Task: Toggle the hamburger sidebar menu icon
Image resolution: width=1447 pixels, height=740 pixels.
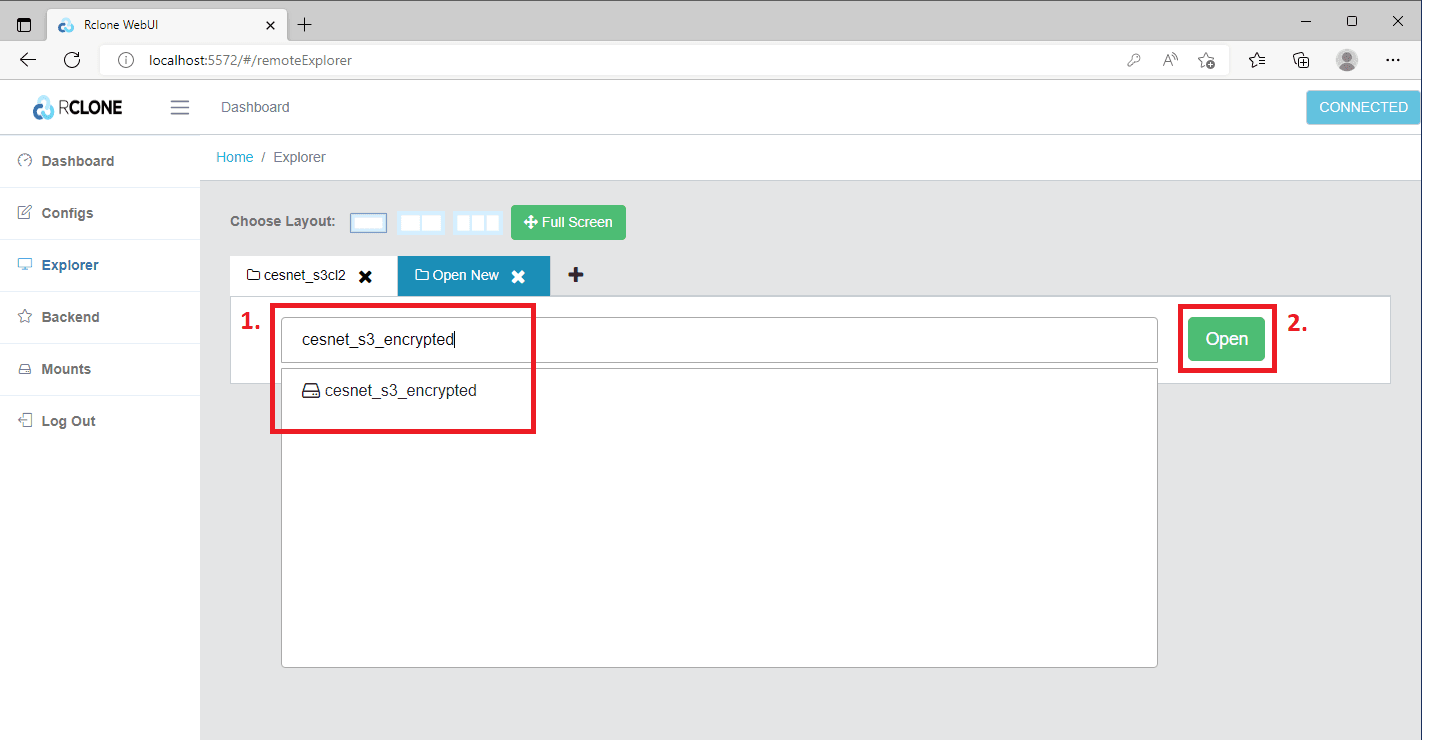Action: pos(180,108)
